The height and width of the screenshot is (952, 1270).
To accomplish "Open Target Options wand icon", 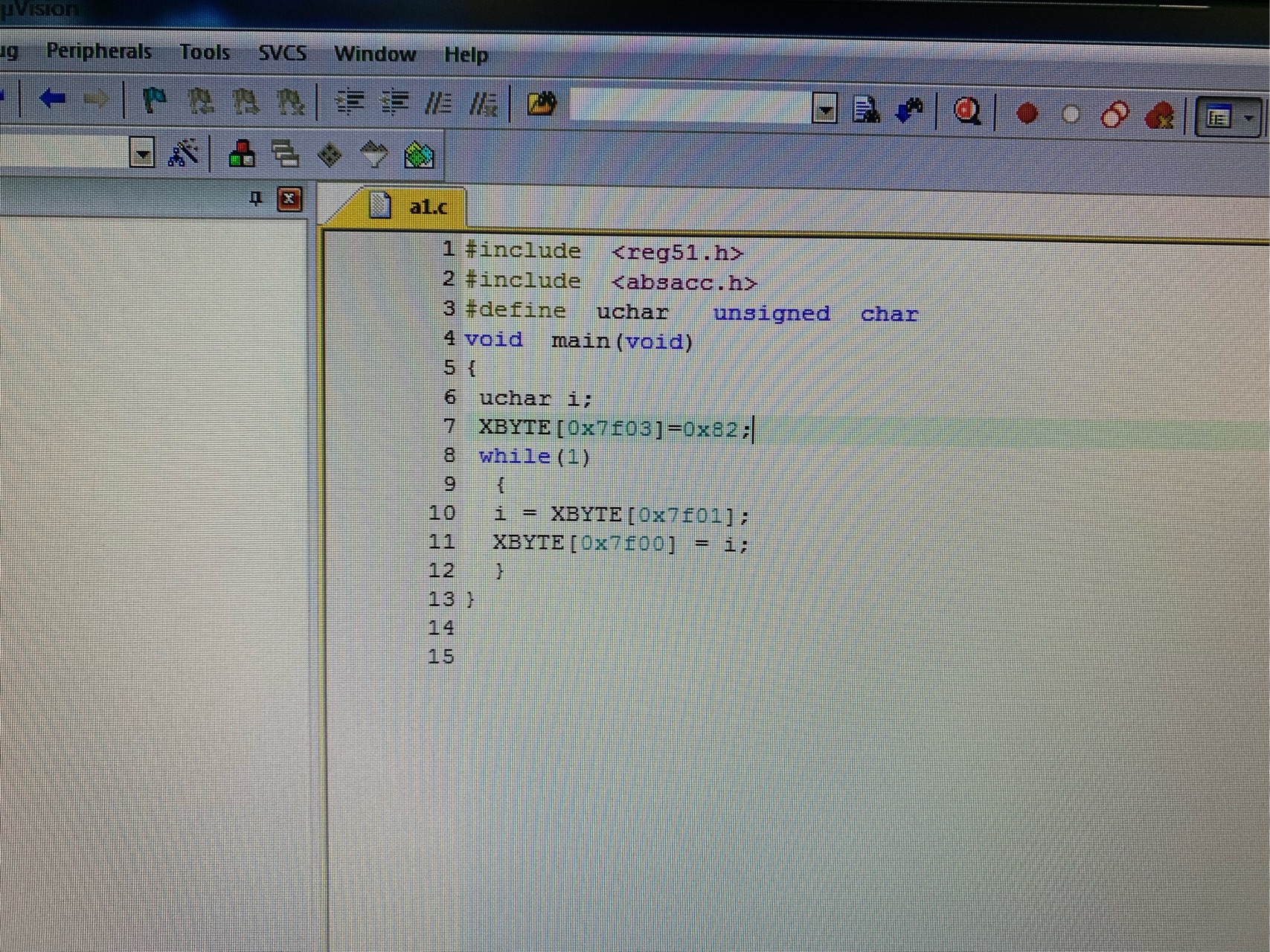I will coord(183,153).
